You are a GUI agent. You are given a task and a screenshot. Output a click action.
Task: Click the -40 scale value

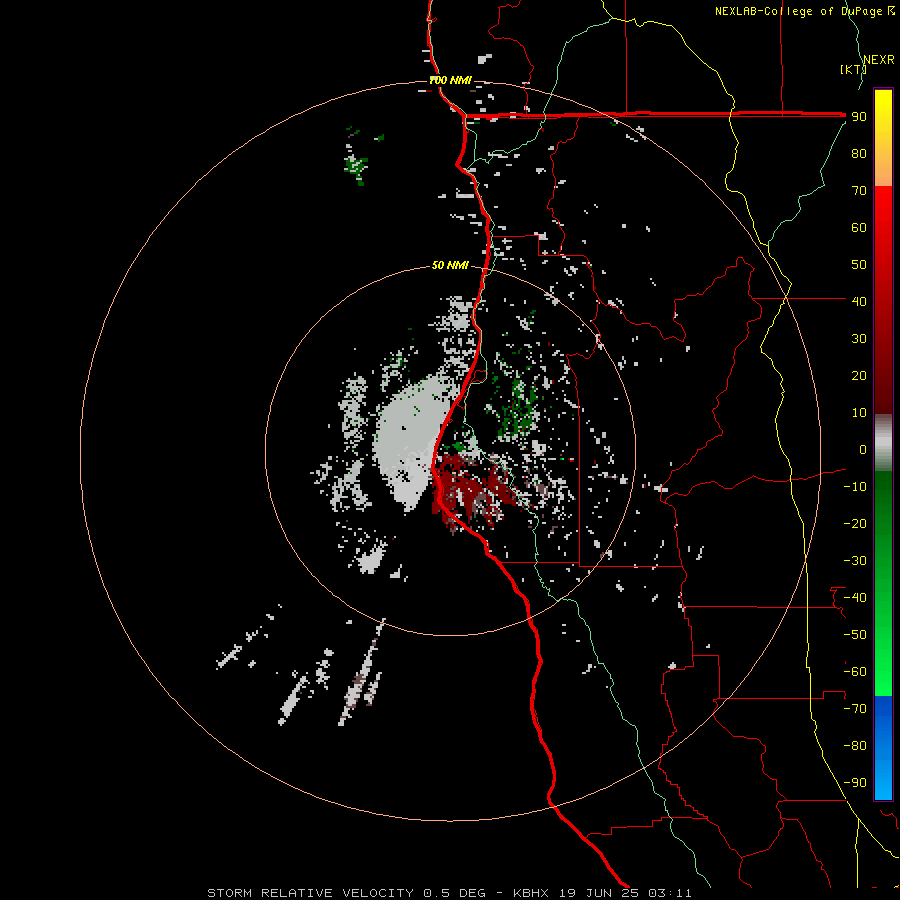855,598
